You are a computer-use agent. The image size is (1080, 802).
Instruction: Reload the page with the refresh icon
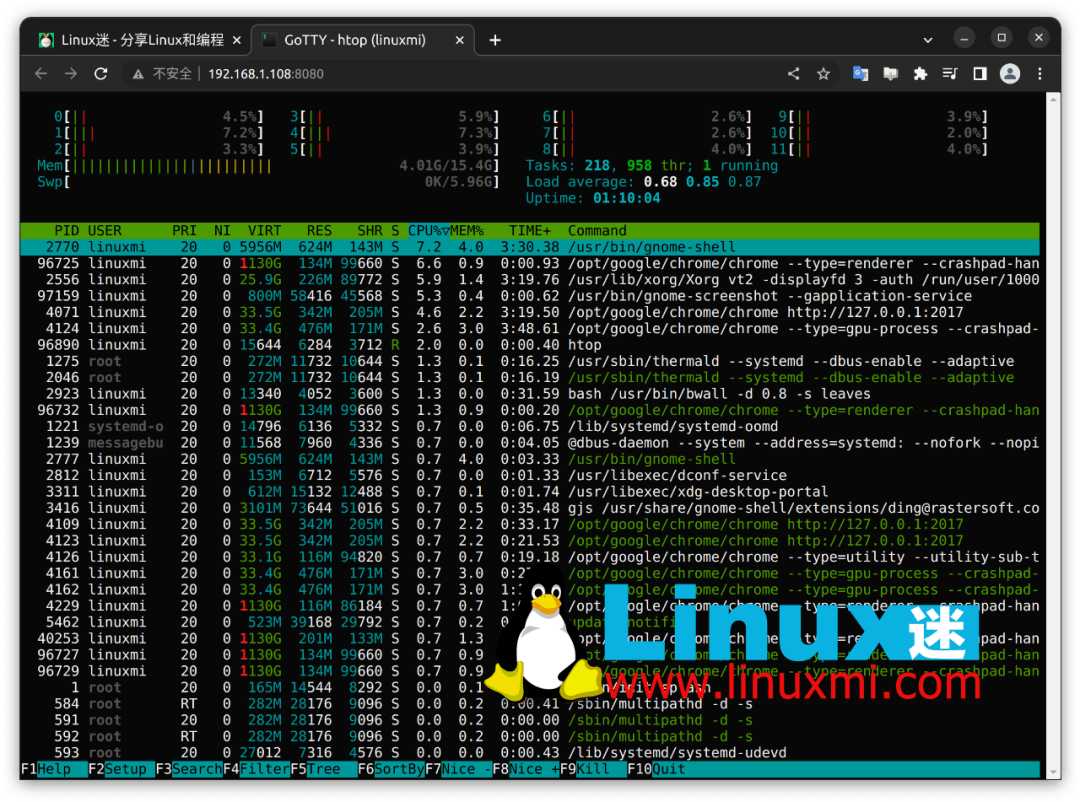[x=103, y=73]
